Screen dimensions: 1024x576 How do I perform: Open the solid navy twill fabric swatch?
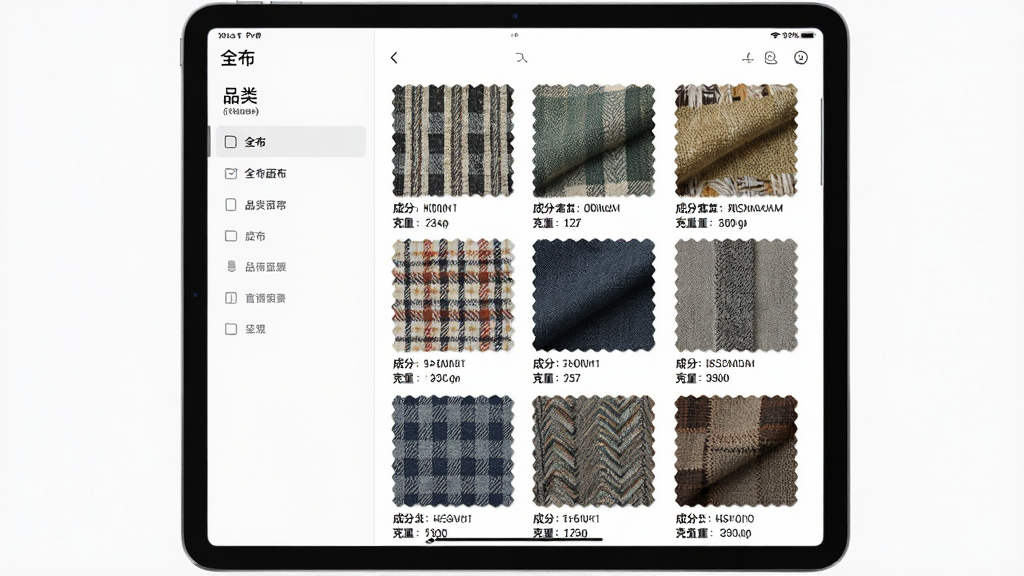click(594, 296)
